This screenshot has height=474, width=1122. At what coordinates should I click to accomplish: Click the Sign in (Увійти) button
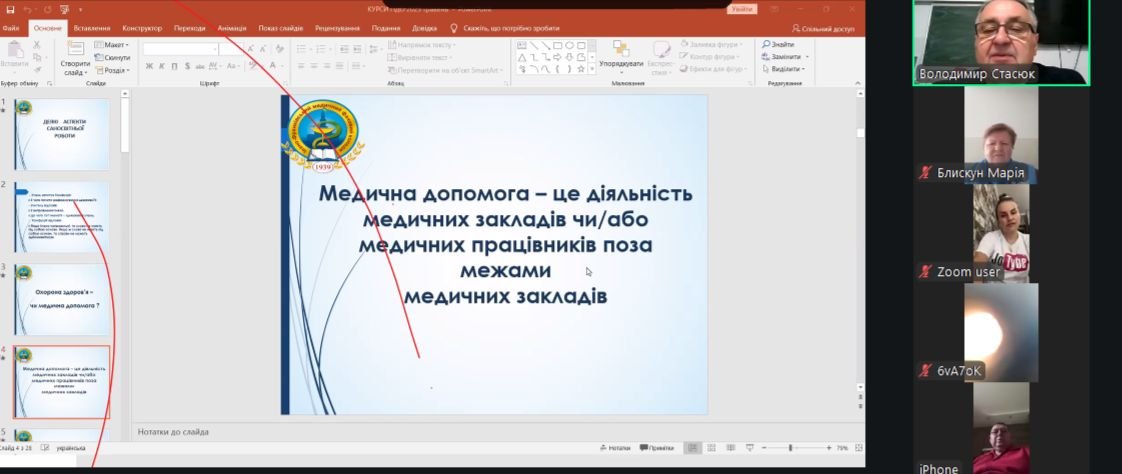coord(743,8)
